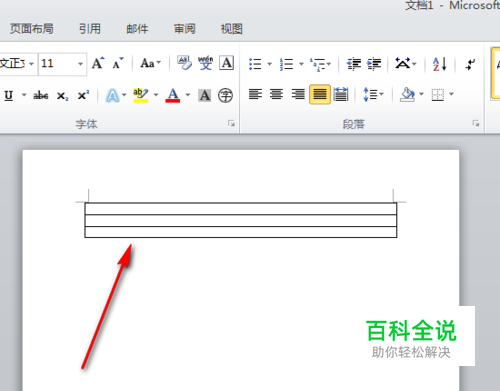Open underline style dropdown arrow
Image resolution: width=500 pixels, height=391 pixels.
(x=24, y=95)
